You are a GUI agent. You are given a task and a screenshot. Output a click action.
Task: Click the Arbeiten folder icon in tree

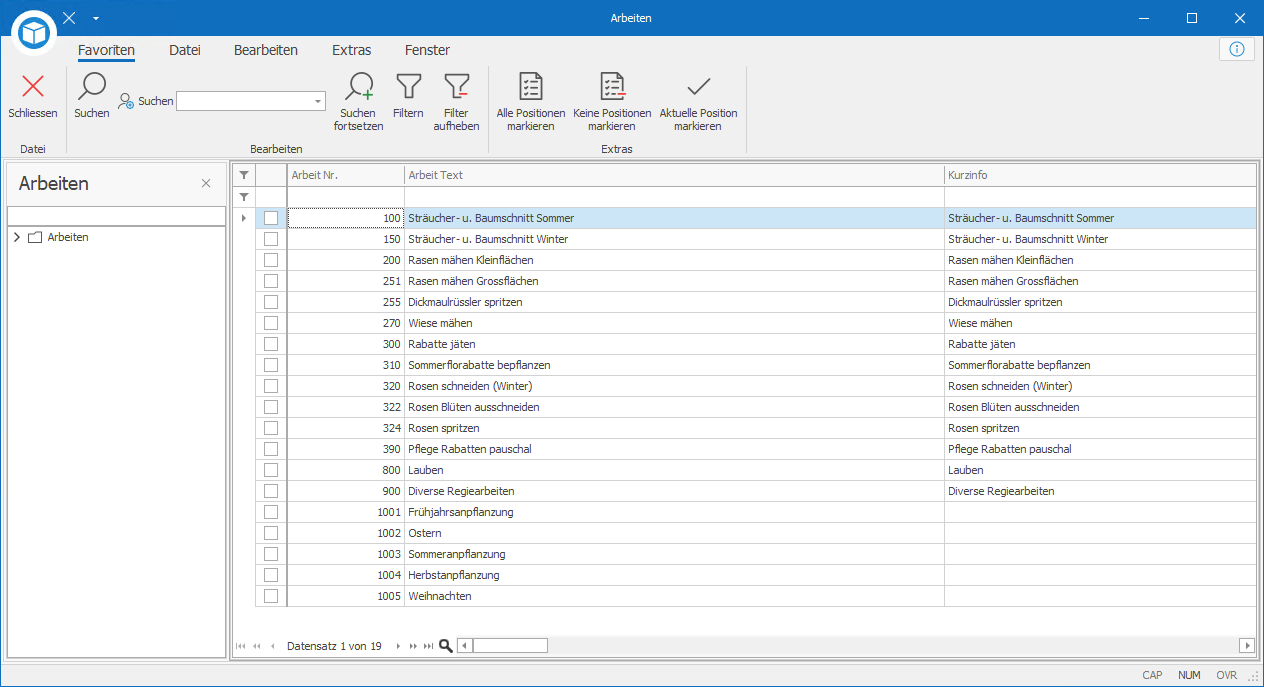35,237
